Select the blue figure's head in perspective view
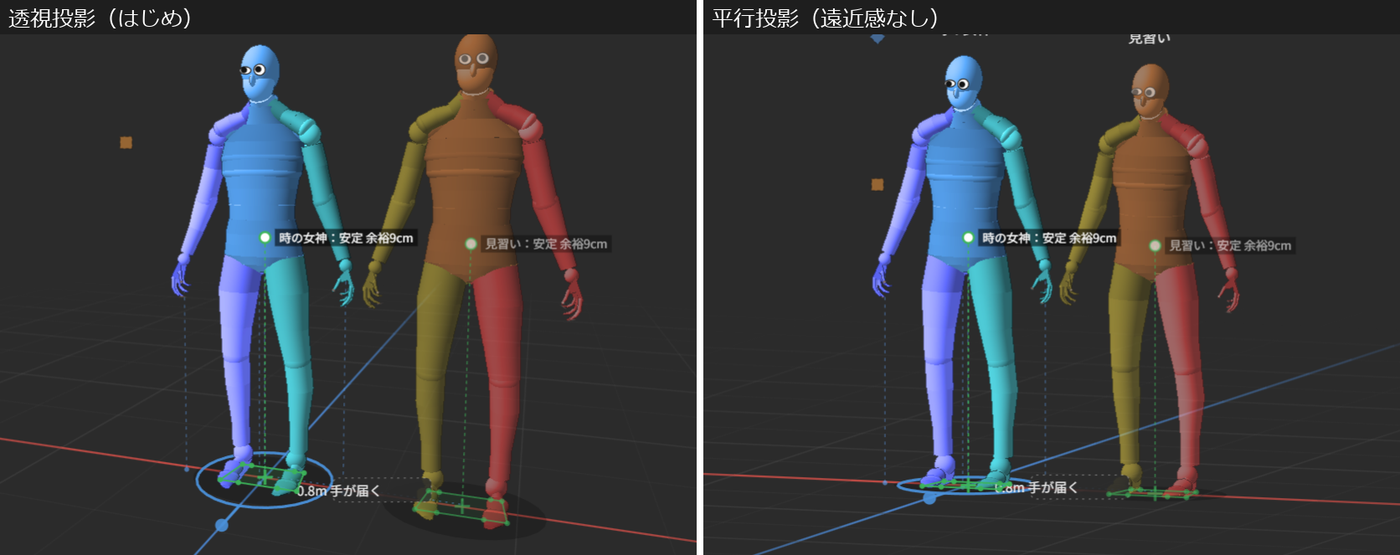Image resolution: width=1400 pixels, height=555 pixels. (260, 72)
